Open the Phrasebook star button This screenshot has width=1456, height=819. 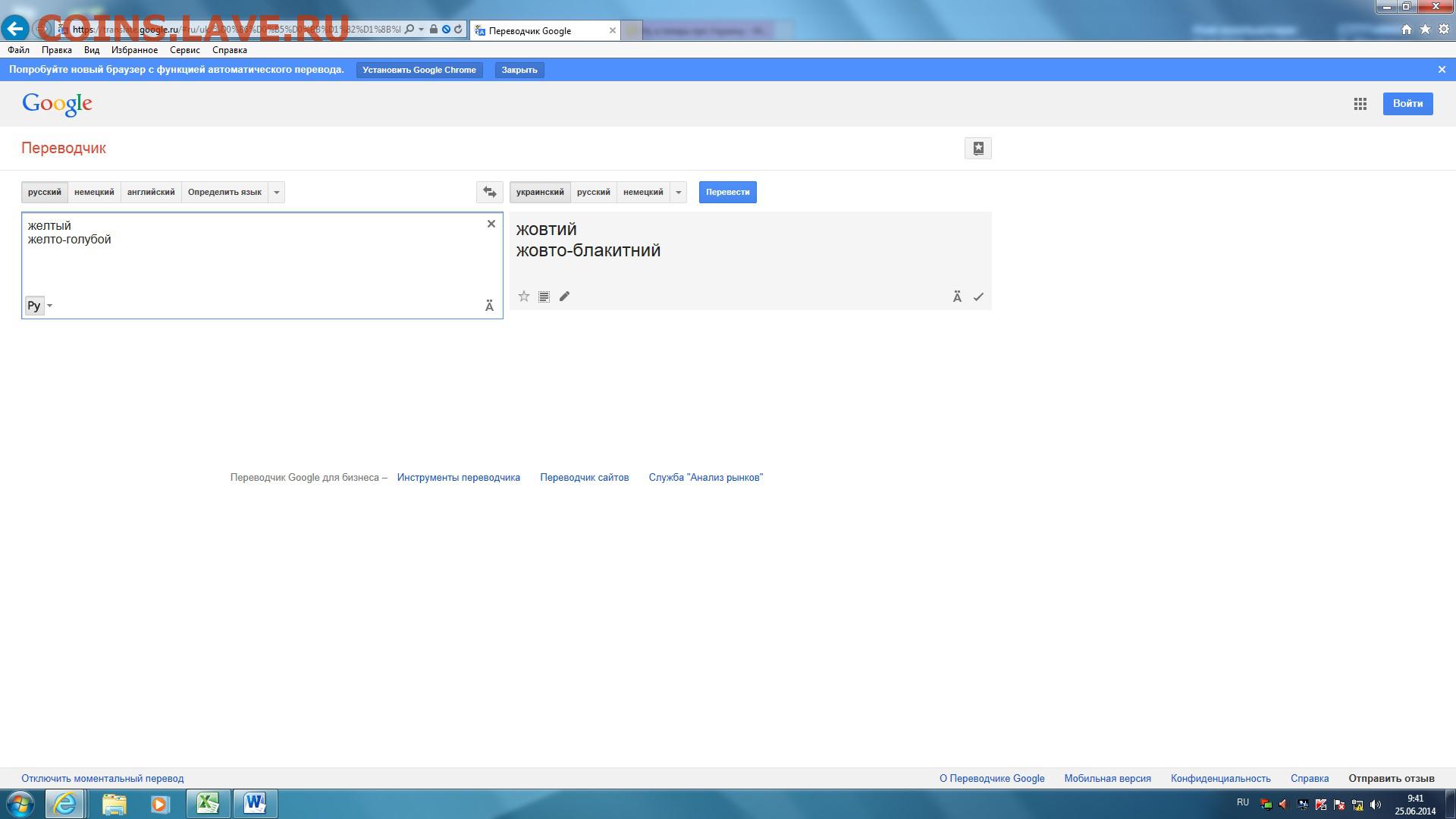coord(978,149)
